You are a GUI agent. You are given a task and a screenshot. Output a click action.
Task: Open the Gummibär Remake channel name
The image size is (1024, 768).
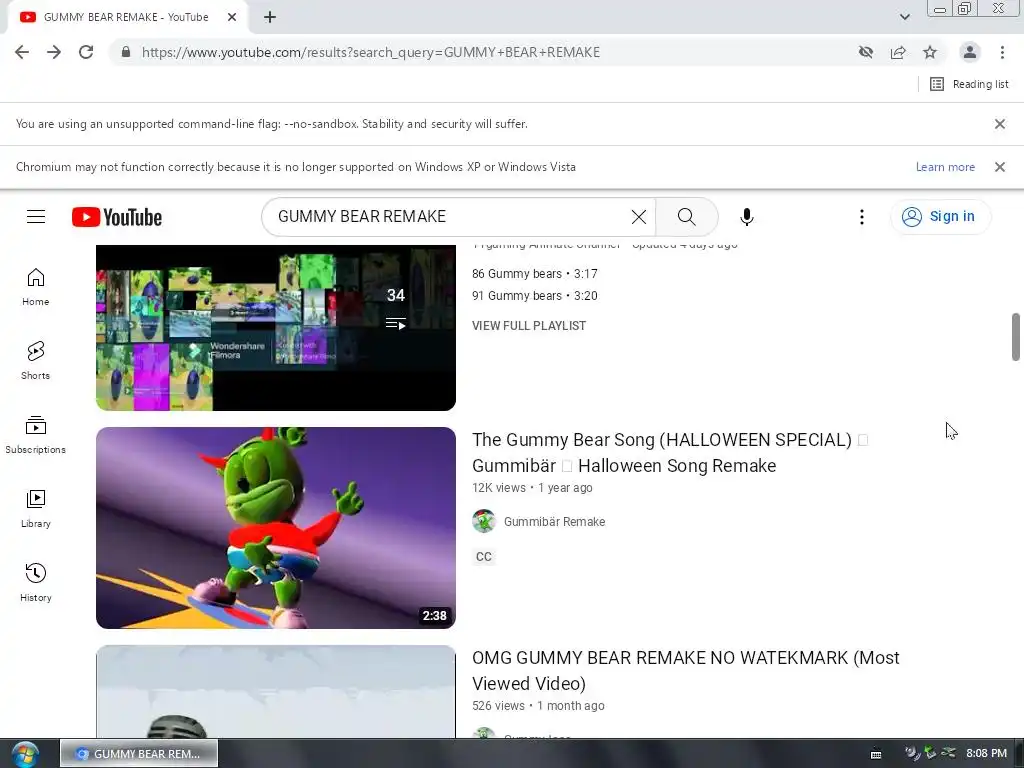pyautogui.click(x=554, y=521)
